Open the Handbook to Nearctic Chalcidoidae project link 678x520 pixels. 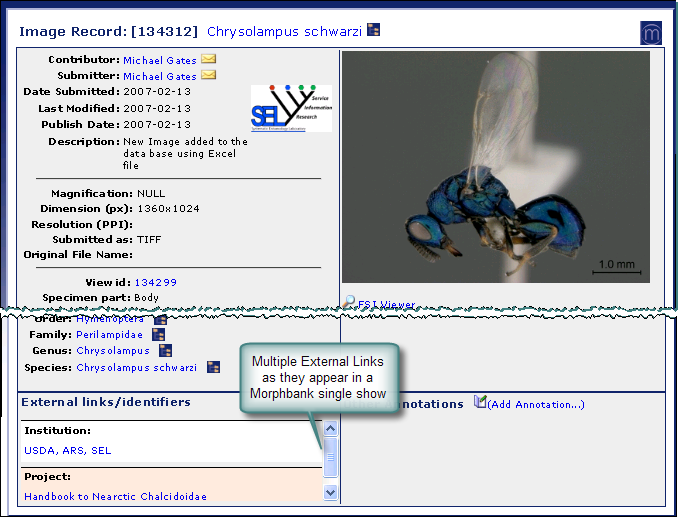click(x=115, y=496)
